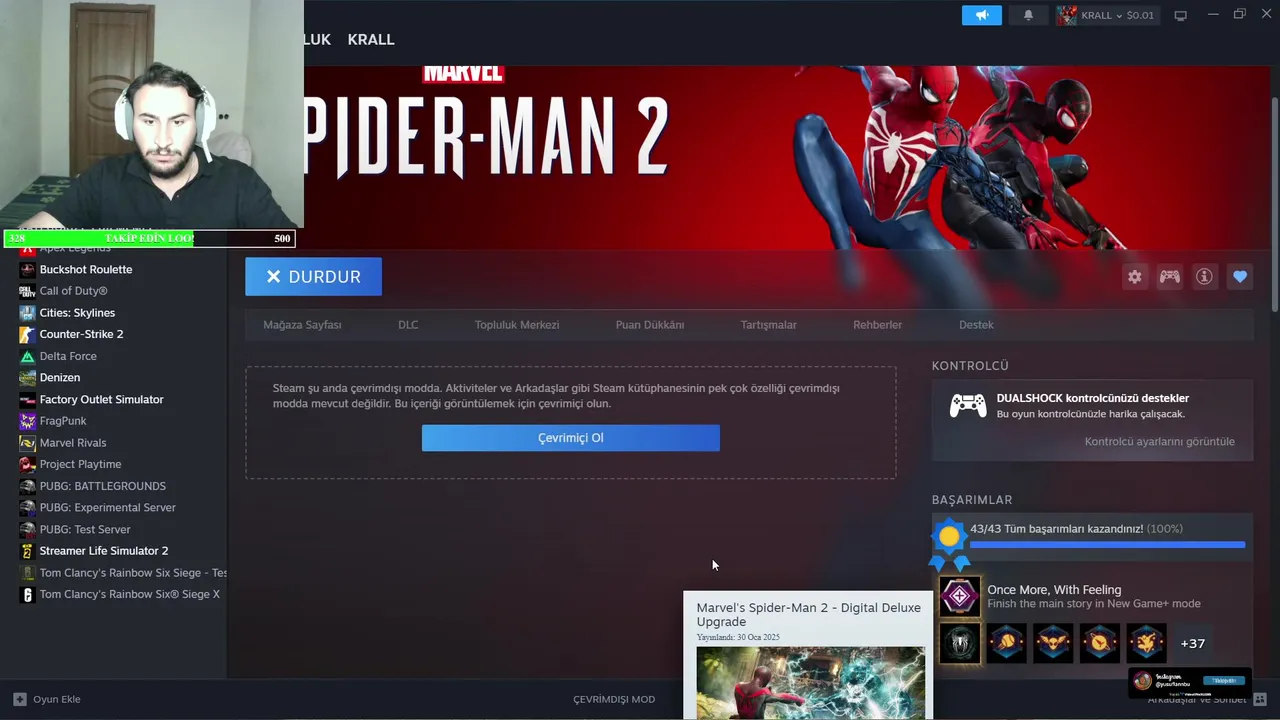Screen dimensions: 1280x720
Task: Click the FragPunk game icon
Action: click(27, 421)
